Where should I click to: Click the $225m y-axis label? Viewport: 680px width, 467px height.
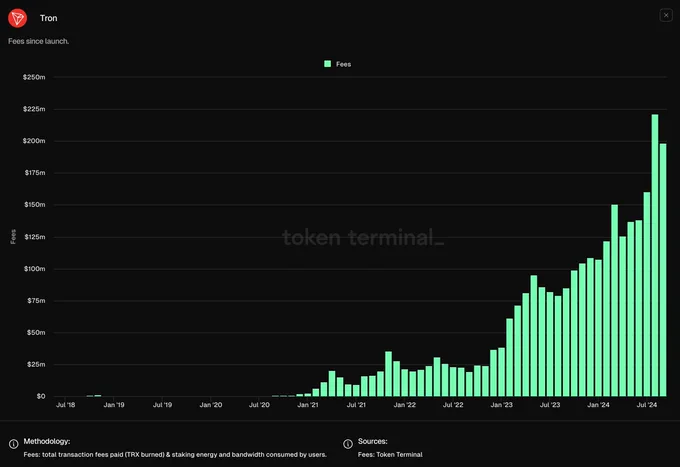[x=34, y=109]
